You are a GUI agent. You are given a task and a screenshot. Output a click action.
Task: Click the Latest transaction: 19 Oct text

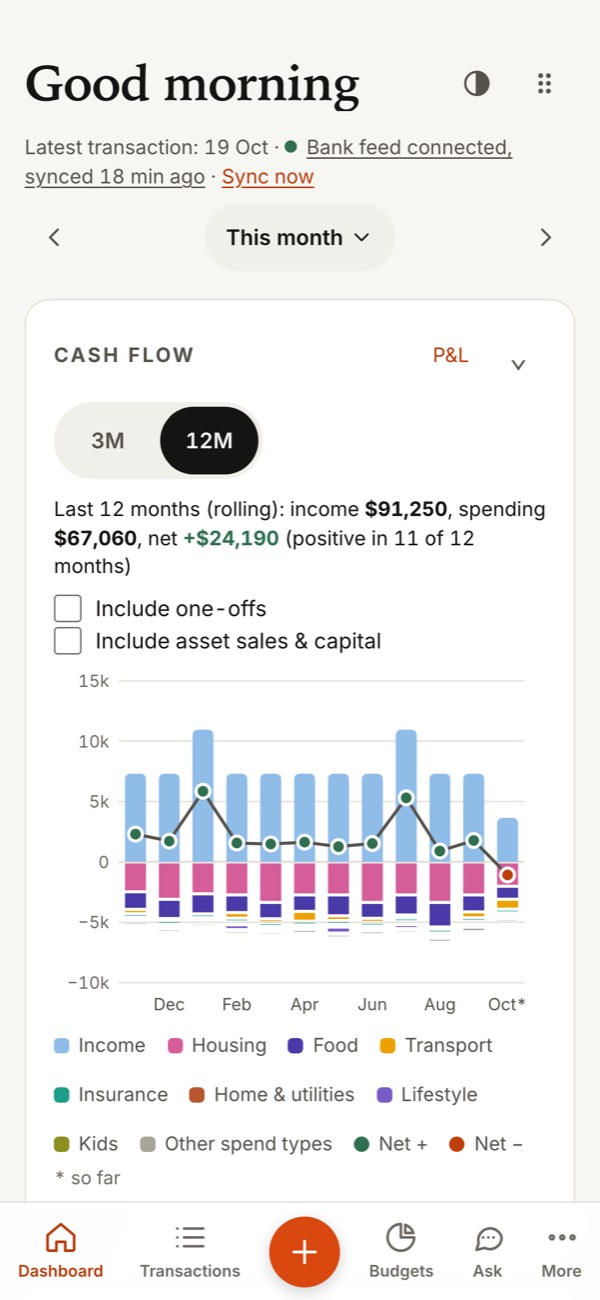(x=147, y=147)
